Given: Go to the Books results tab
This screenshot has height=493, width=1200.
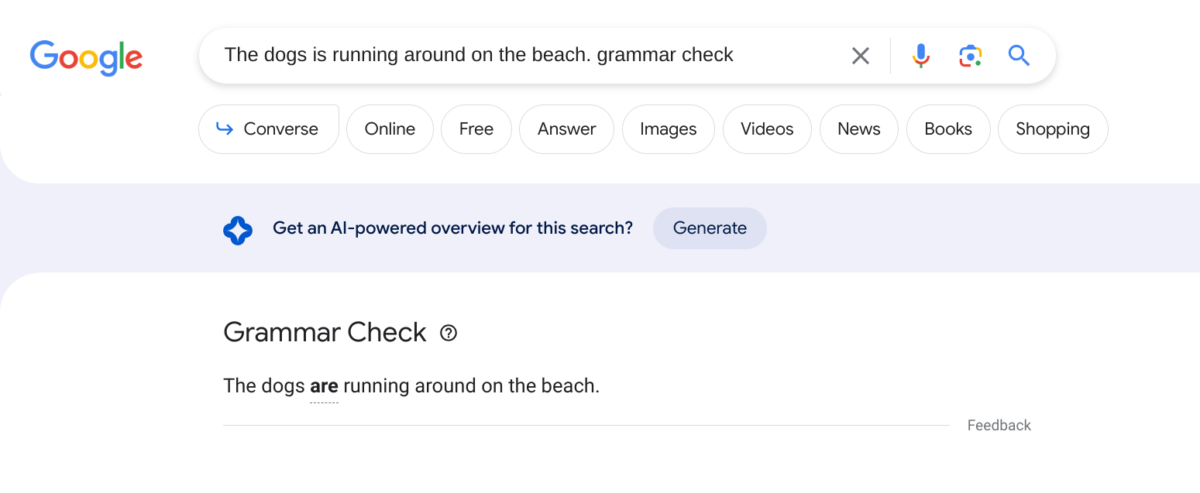Looking at the screenshot, I should [948, 129].
